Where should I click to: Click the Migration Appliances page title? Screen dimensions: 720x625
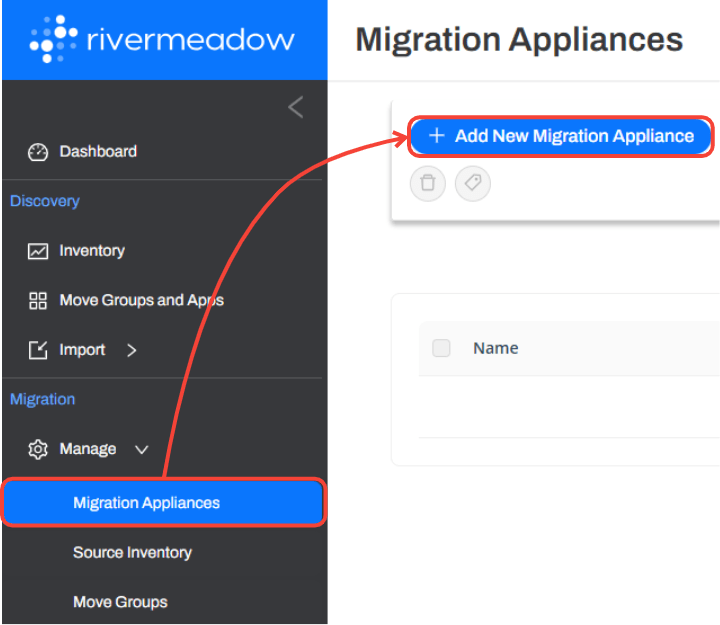(x=519, y=39)
